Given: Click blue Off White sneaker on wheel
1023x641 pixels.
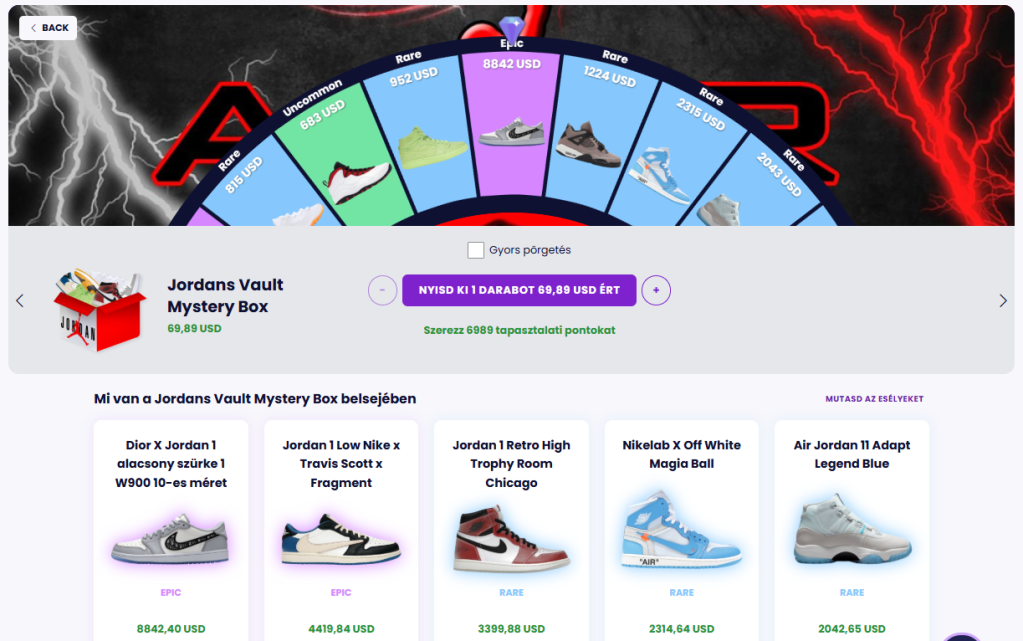Looking at the screenshot, I should point(660,175).
